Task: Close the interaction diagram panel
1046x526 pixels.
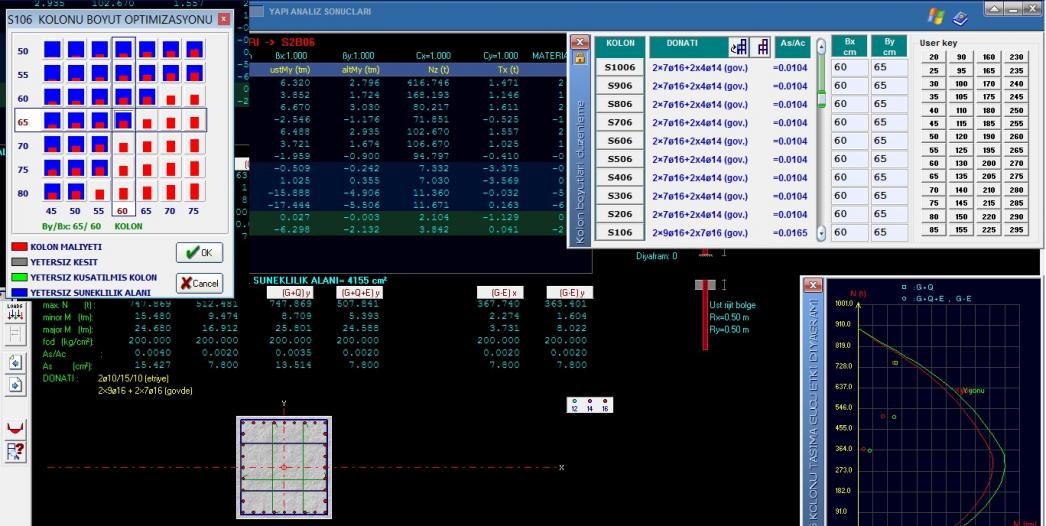Action: (x=813, y=286)
